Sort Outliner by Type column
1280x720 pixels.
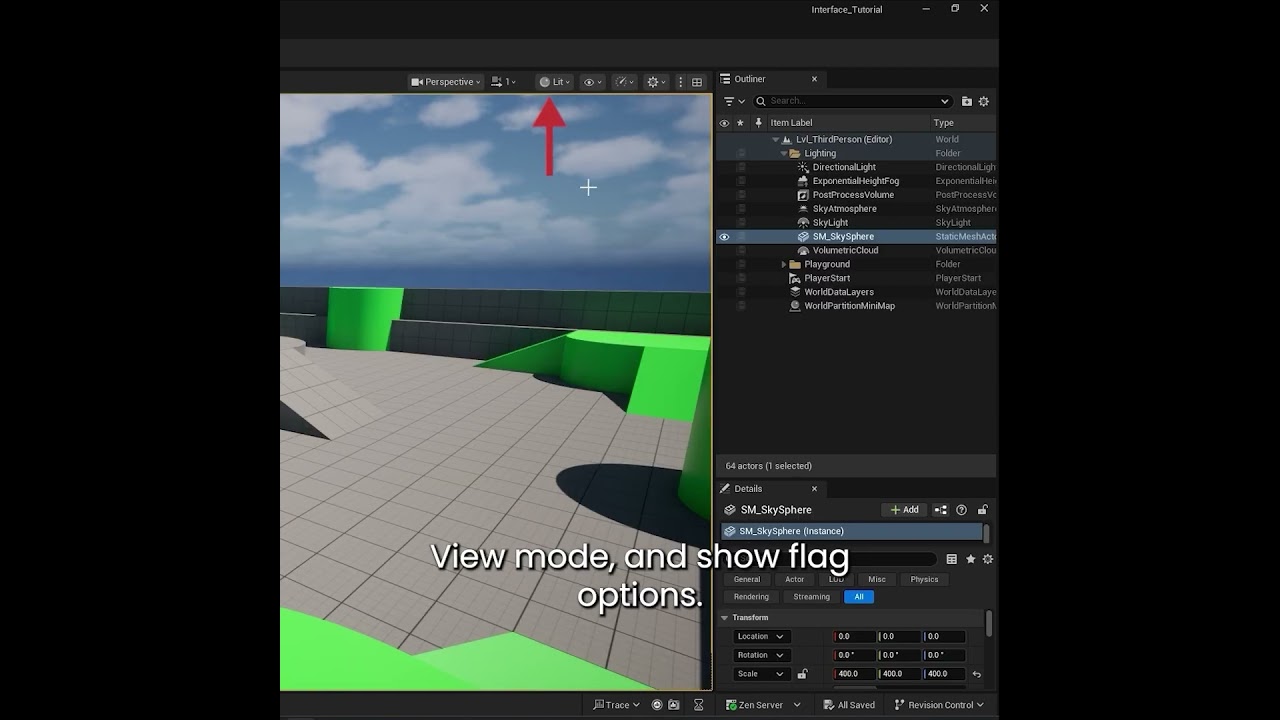click(943, 123)
